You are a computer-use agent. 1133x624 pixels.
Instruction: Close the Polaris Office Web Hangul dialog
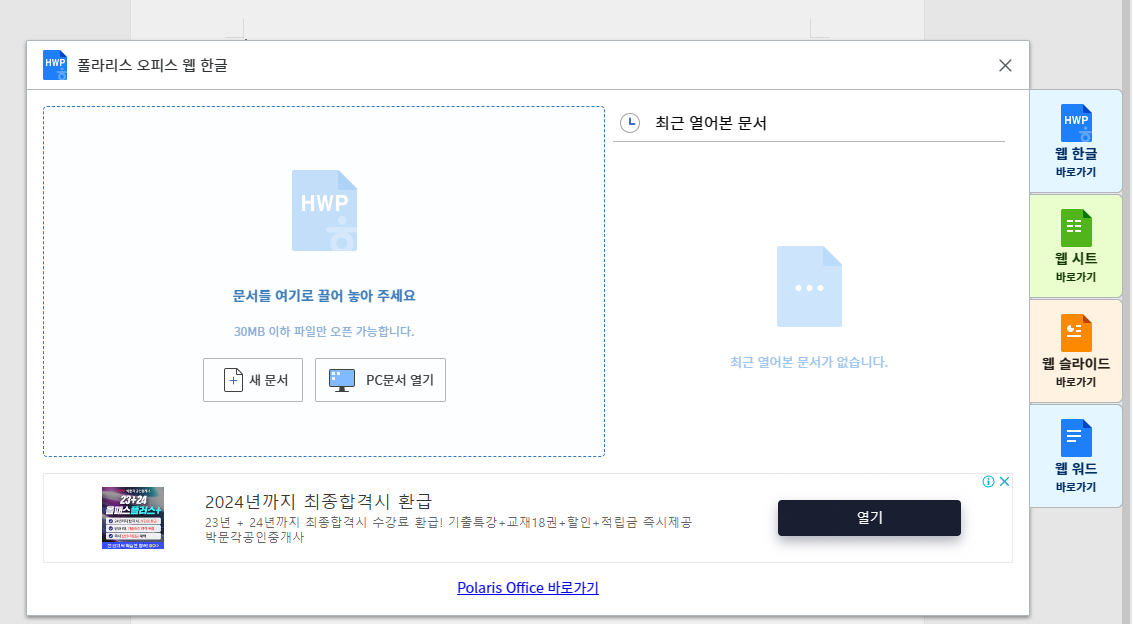tap(1005, 66)
